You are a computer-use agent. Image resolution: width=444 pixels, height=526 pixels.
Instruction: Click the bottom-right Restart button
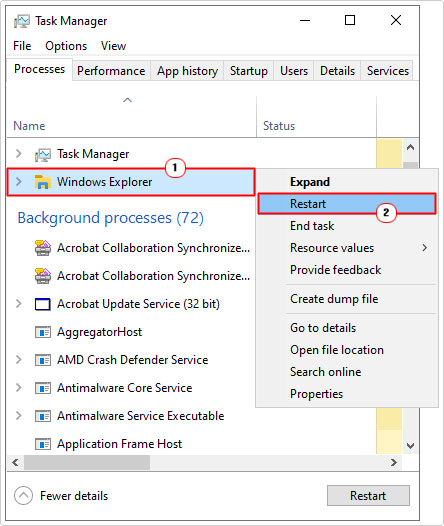point(368,495)
